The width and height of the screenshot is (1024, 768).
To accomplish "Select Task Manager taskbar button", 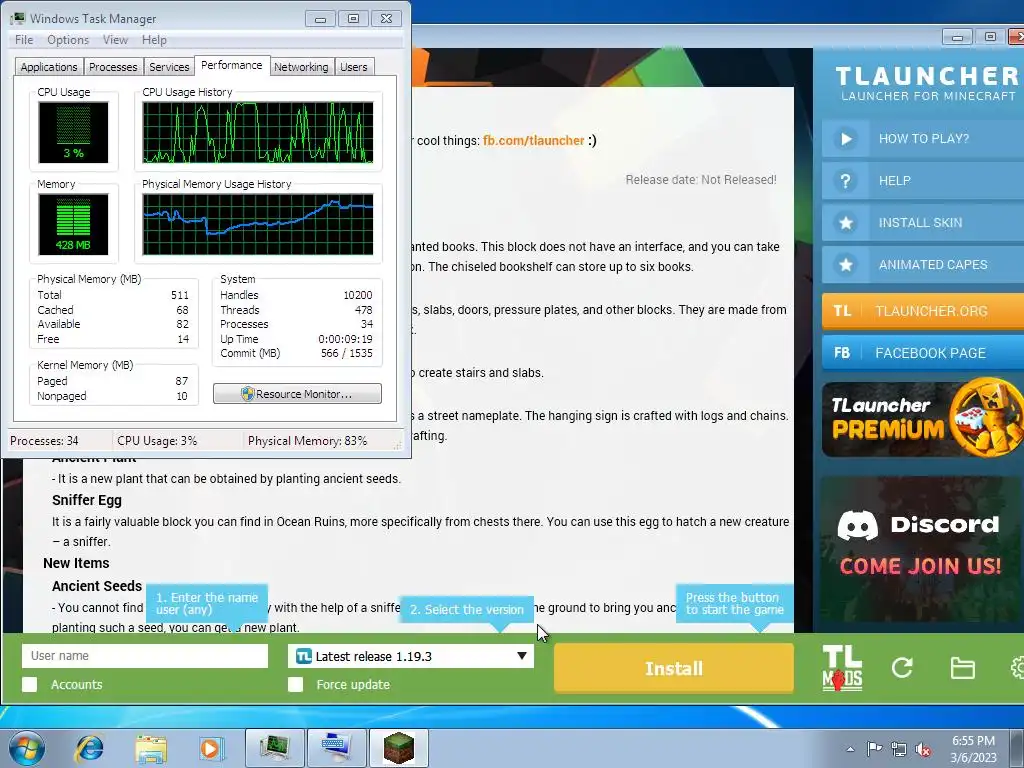I will (275, 748).
